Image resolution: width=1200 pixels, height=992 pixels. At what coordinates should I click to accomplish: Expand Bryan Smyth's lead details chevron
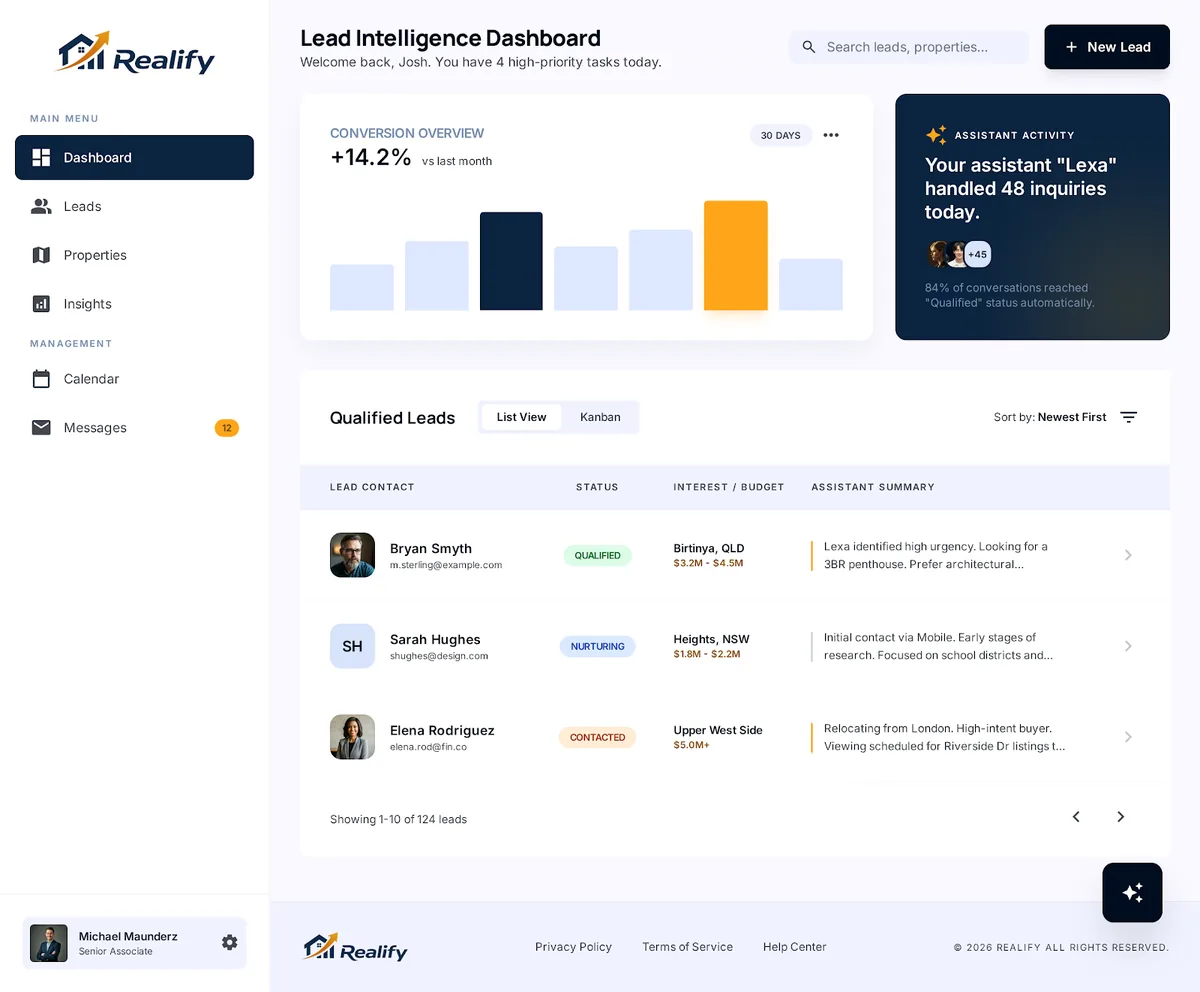[x=1128, y=555]
